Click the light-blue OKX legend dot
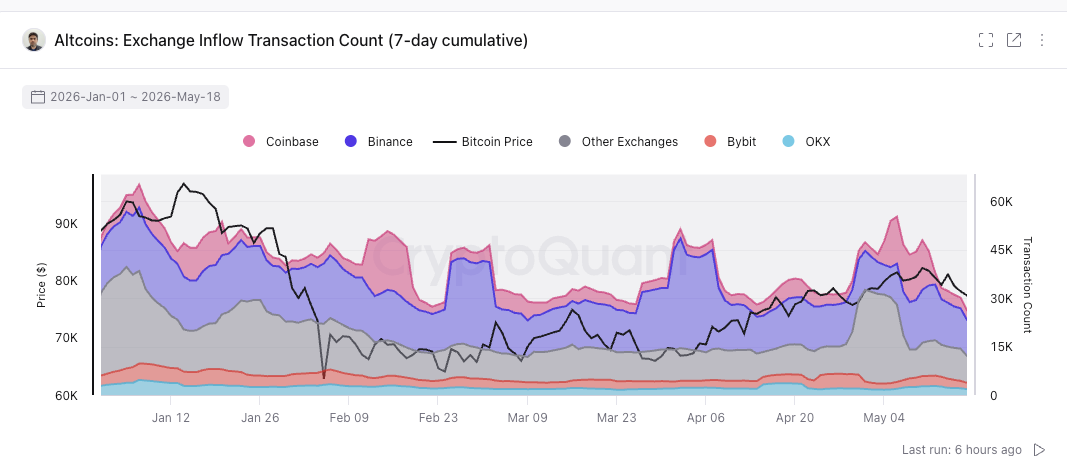The image size is (1067, 456). [788, 142]
